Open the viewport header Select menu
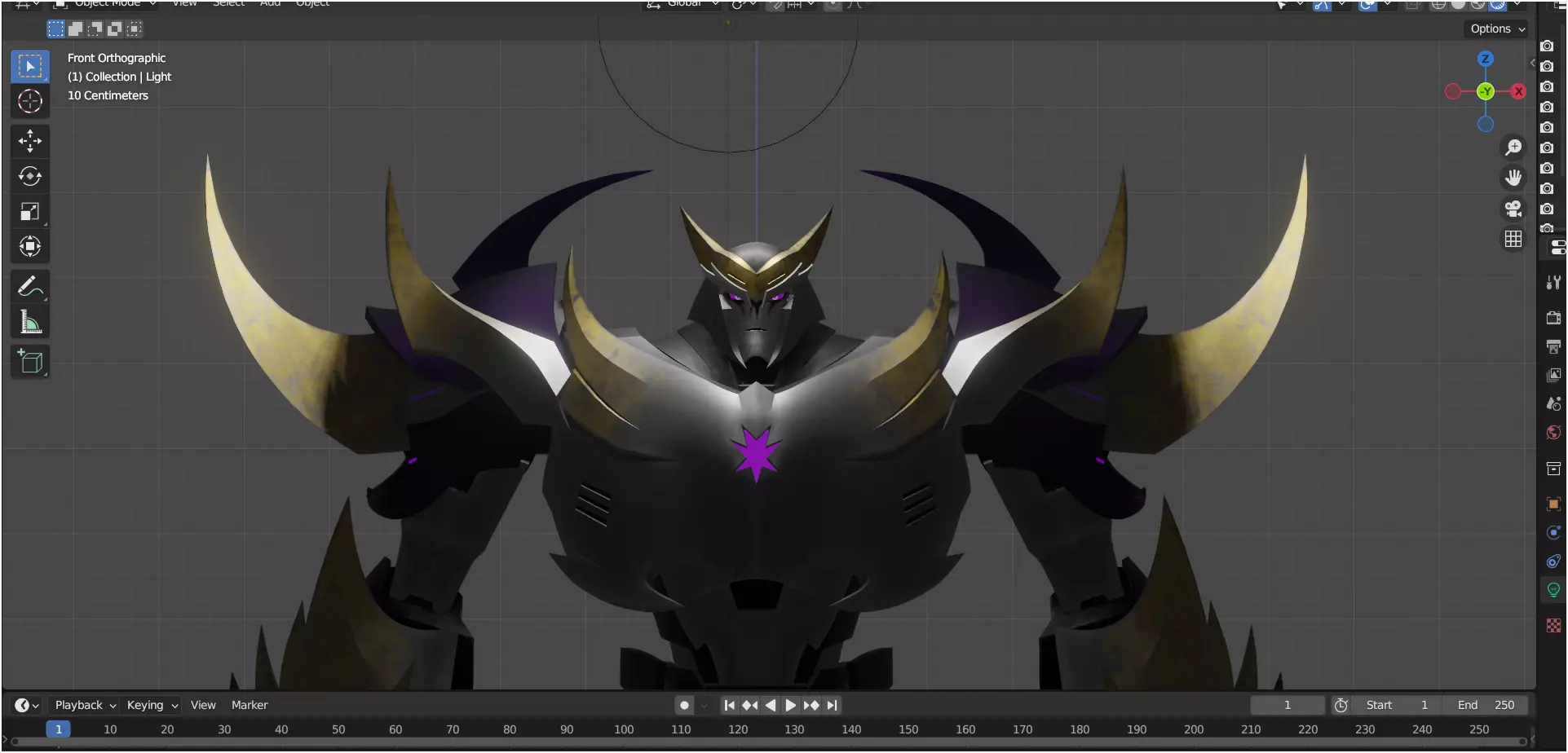Screen dimensions: 1568x753 click(x=228, y=4)
